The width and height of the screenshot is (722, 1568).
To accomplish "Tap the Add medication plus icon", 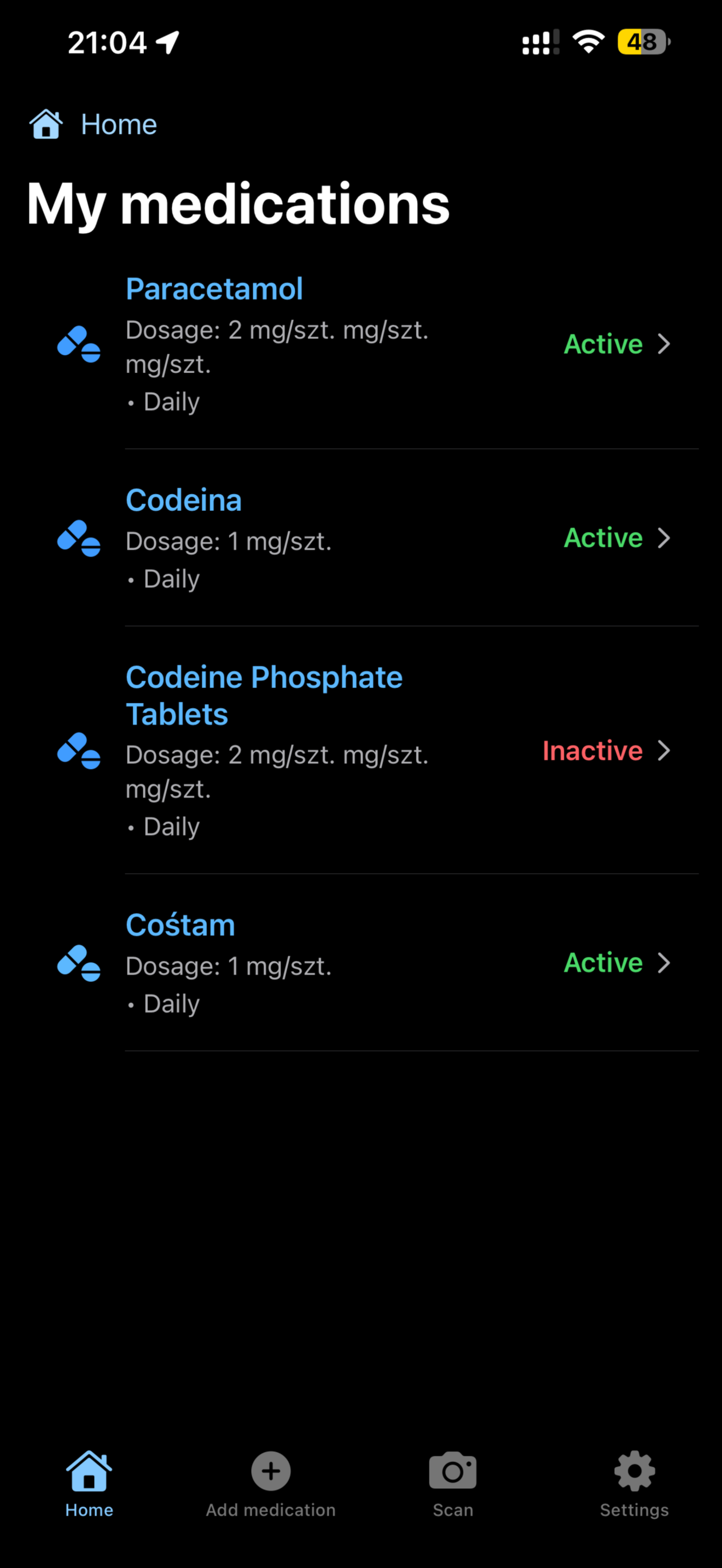I will click(x=271, y=1471).
